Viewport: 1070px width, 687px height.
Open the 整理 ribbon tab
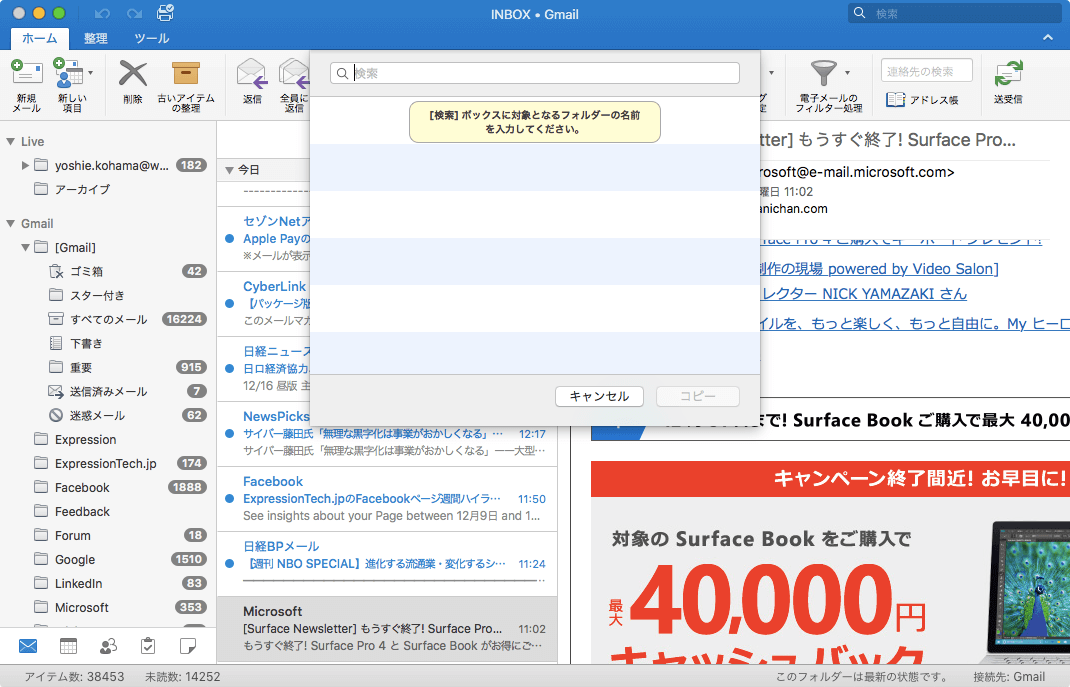point(96,38)
